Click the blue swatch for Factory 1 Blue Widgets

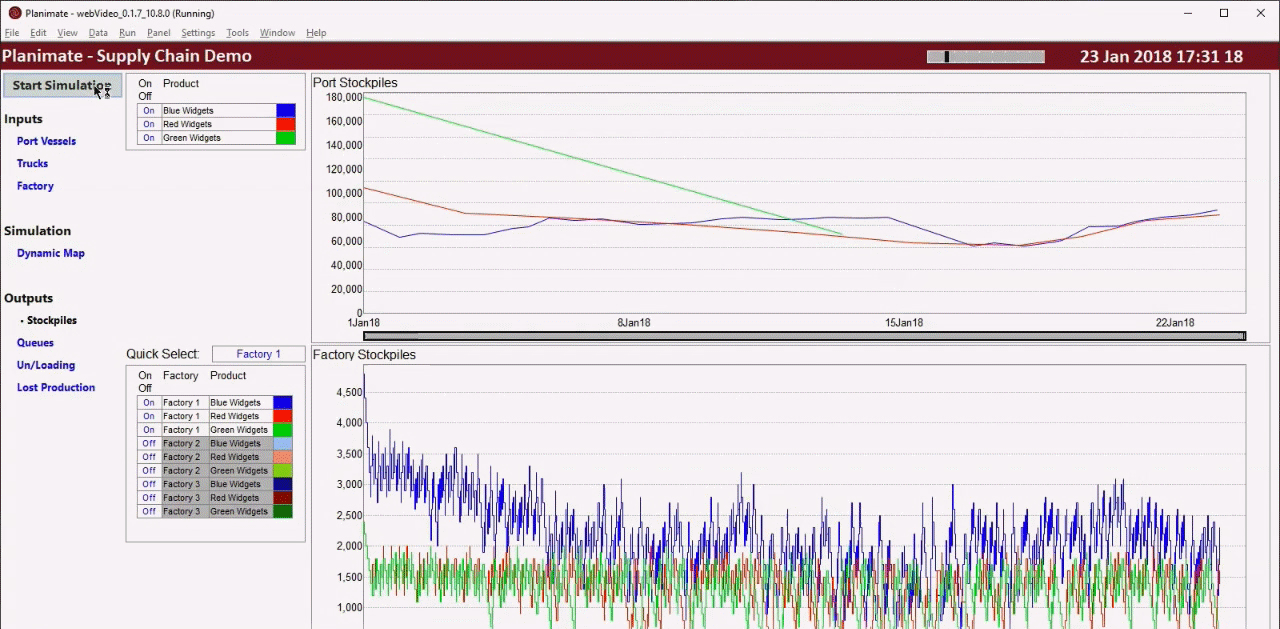point(283,403)
